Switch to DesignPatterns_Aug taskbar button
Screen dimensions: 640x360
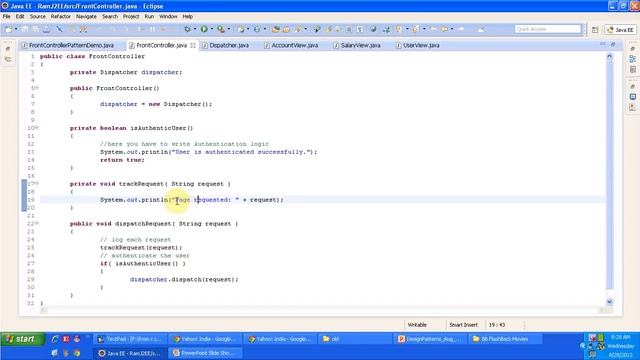click(x=430, y=339)
